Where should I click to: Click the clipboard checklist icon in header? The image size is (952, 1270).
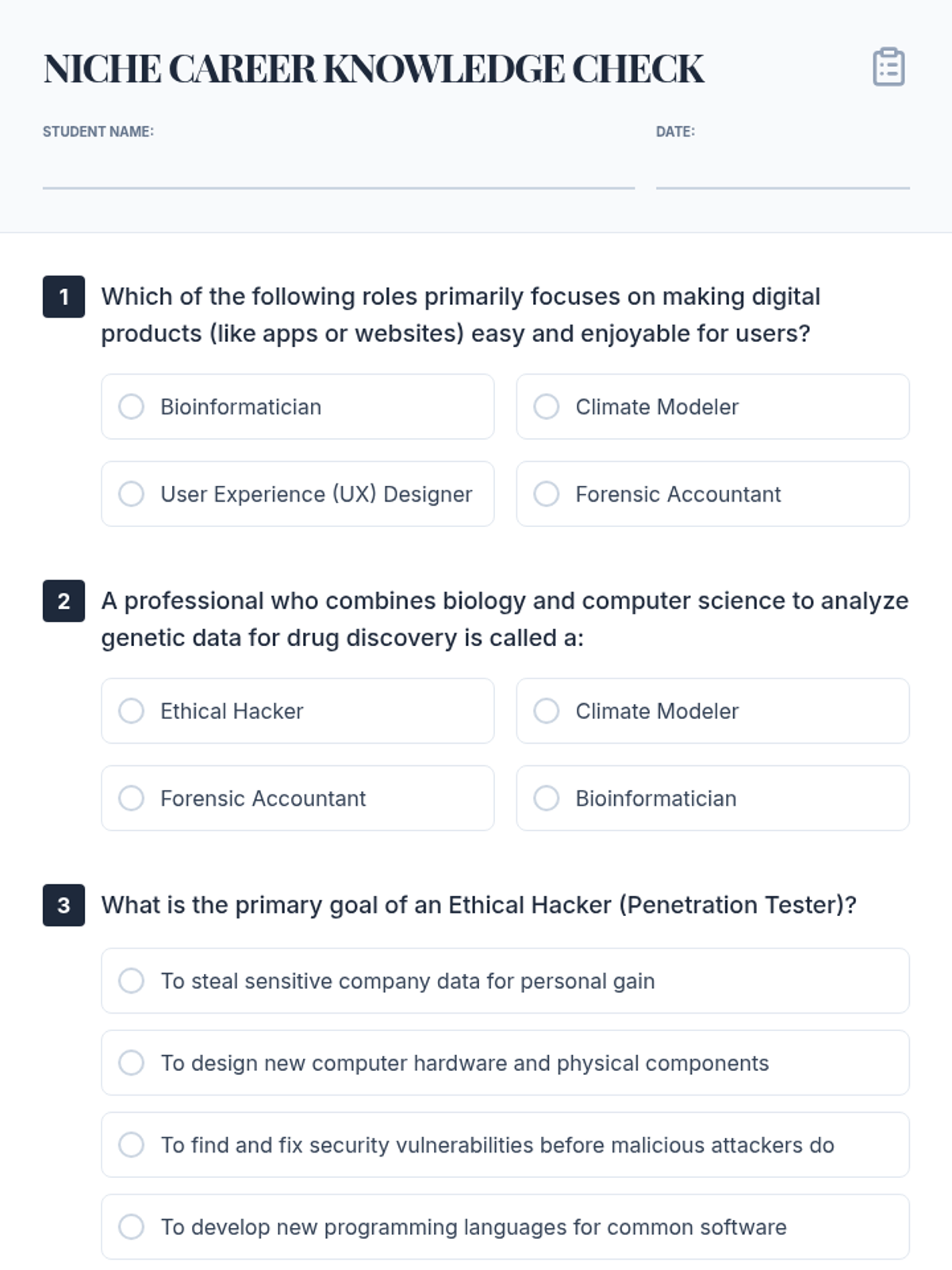tap(889, 67)
